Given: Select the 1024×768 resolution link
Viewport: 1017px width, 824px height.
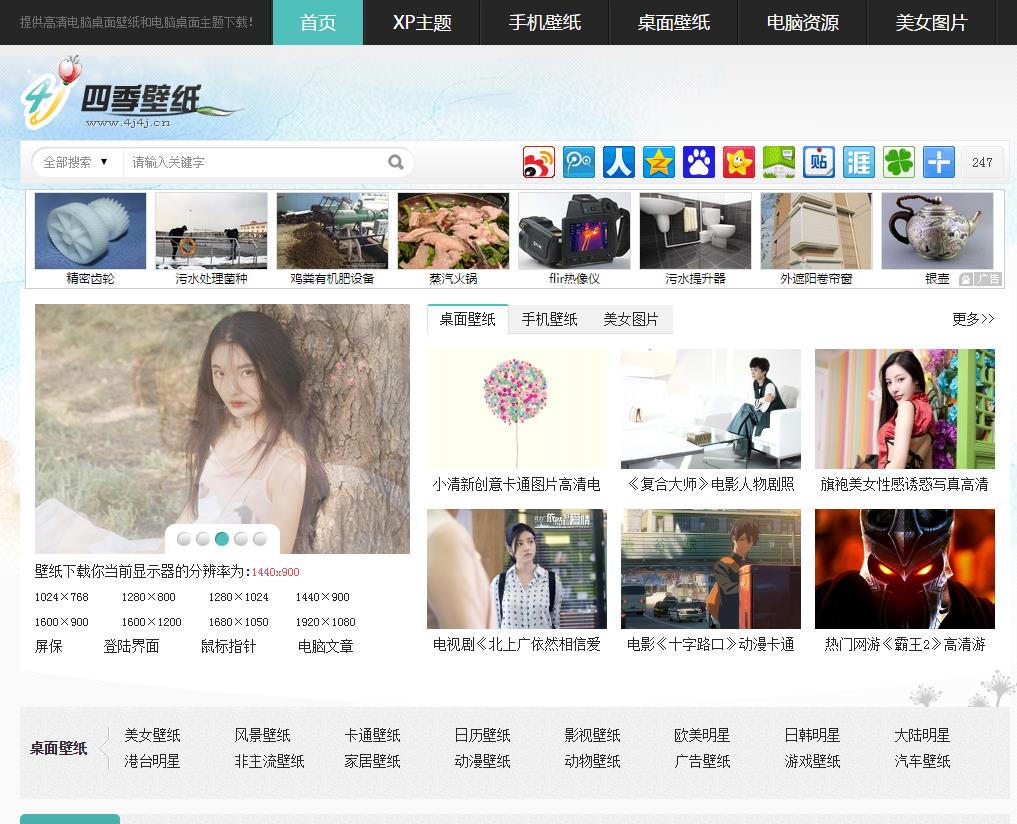Looking at the screenshot, I should (62, 597).
